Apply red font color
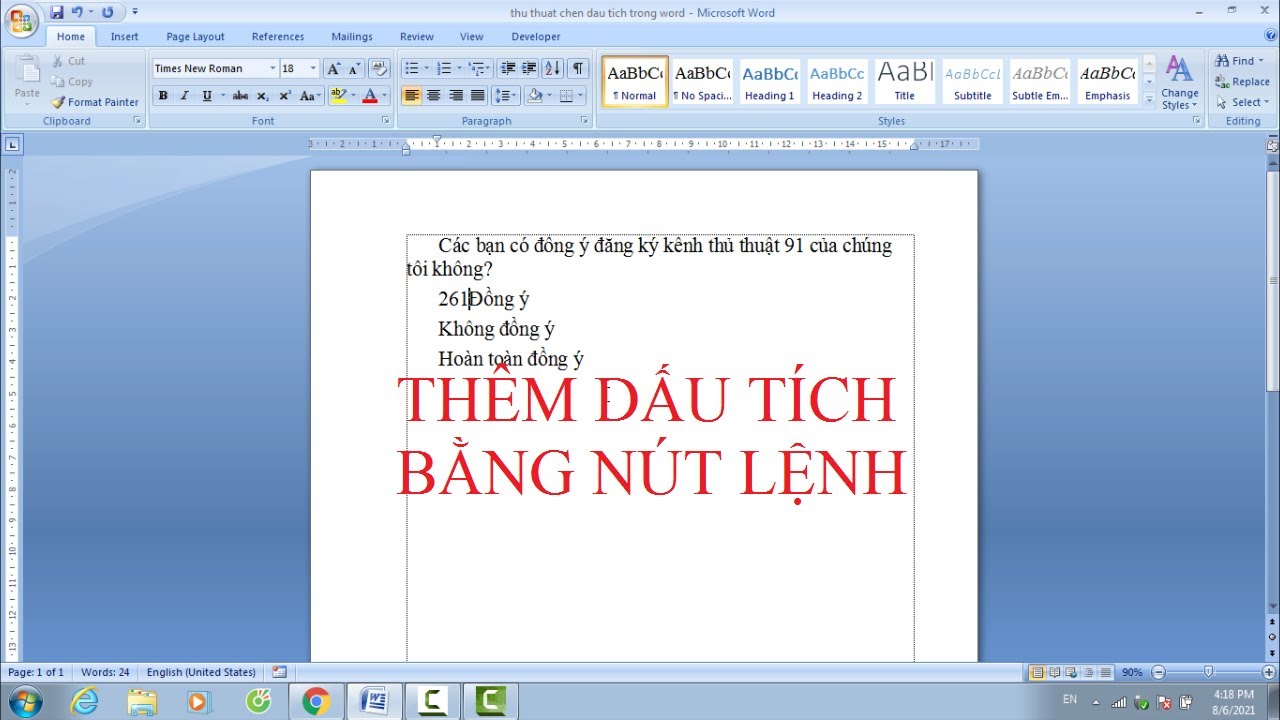 [x=369, y=96]
